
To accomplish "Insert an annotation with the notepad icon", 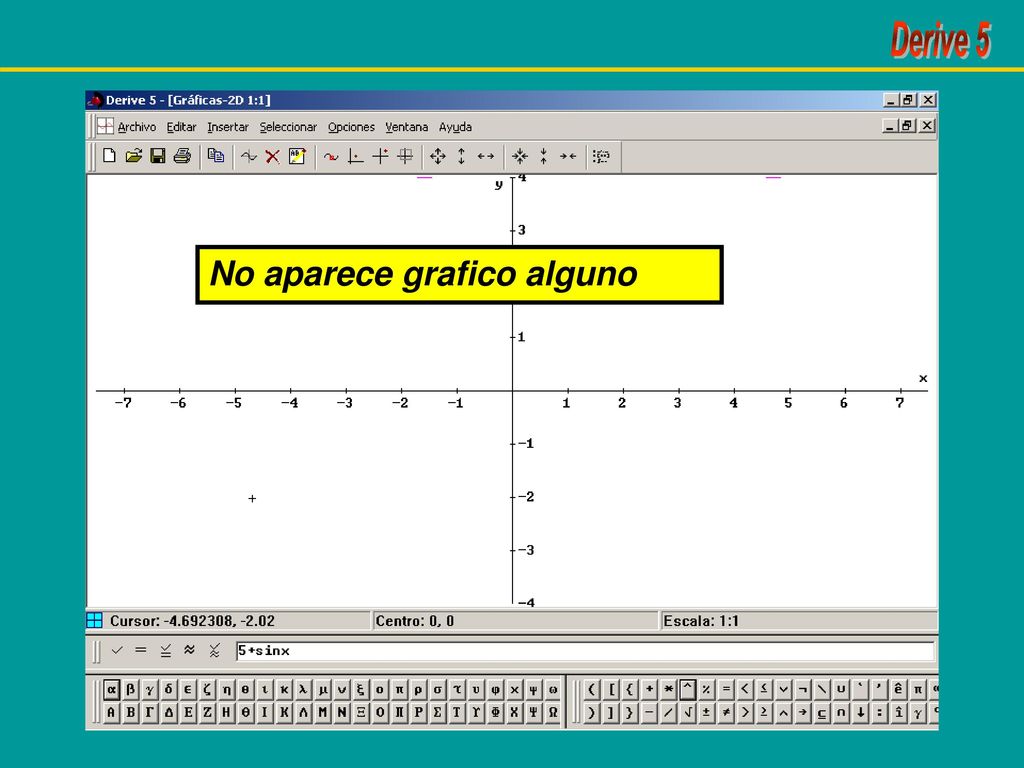I will (x=297, y=156).
